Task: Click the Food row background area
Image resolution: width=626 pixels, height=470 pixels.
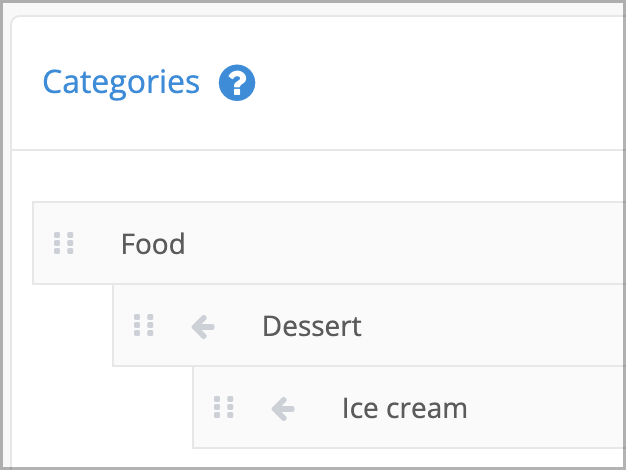Action: tap(399, 243)
